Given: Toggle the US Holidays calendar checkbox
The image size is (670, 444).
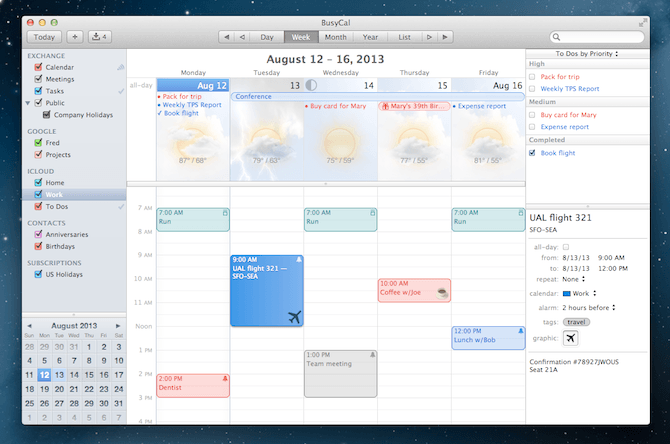Looking at the screenshot, I should 38,274.
